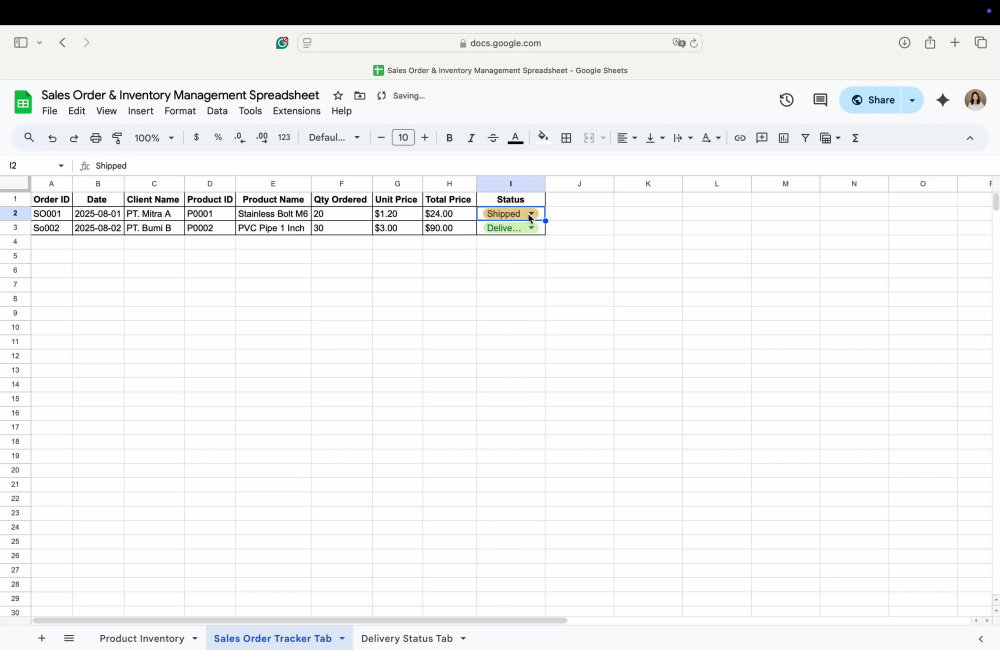1000x650 pixels.
Task: Open the text rotation dropdown
Action: click(710, 138)
